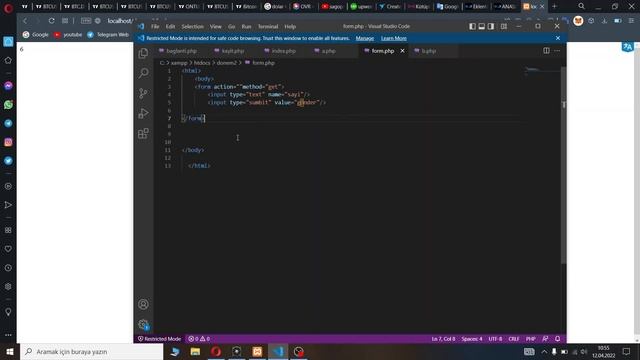This screenshot has width=640, height=360.
Task: Open Opera sidebar Twitter icon
Action: tap(8, 161)
